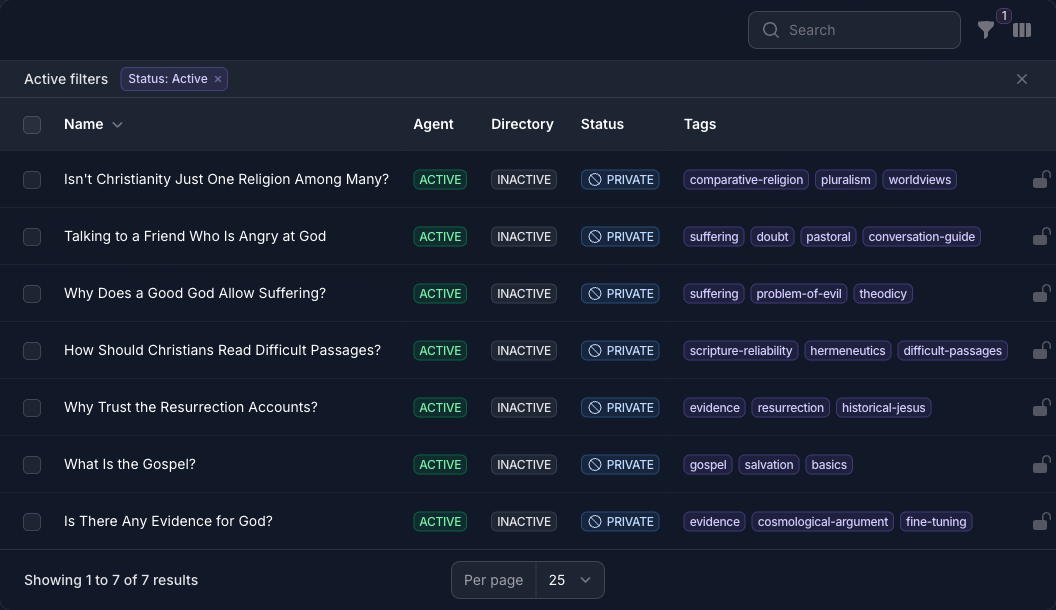Click PRIVATE status badge in Gospel row
1056x610 pixels.
coord(620,465)
